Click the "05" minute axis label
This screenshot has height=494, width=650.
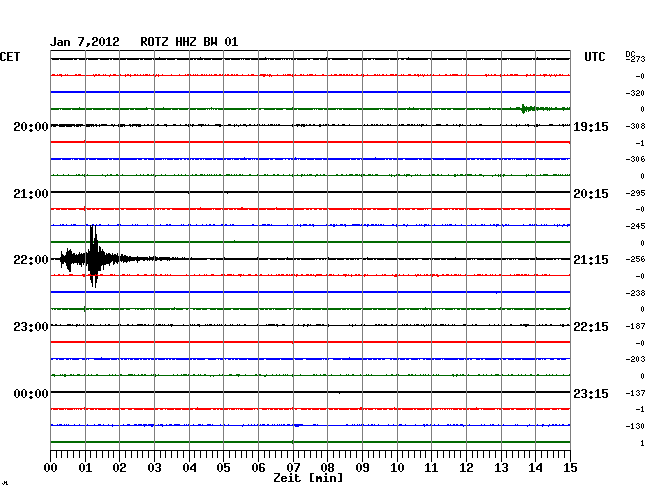coord(223,468)
